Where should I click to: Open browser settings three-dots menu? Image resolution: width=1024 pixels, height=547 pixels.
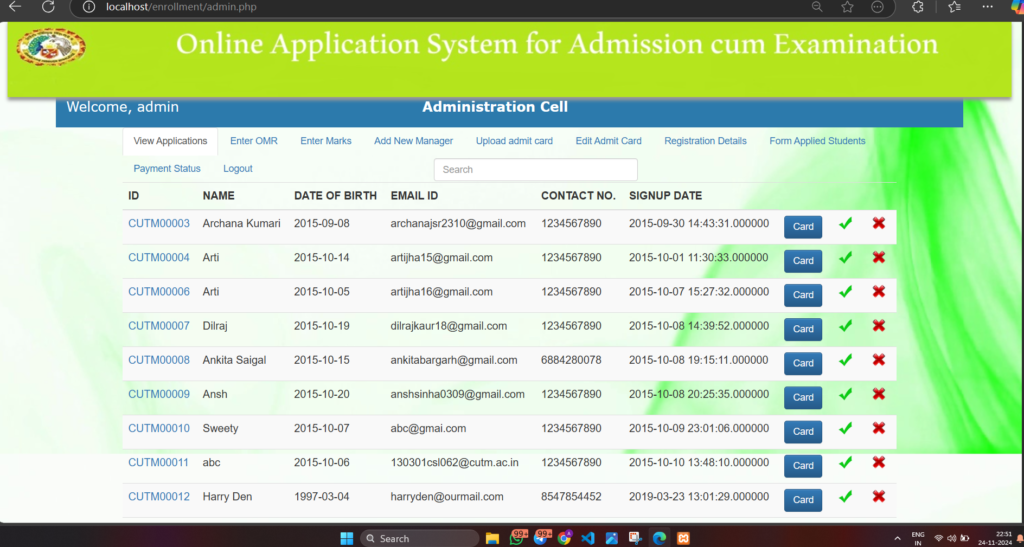pyautogui.click(x=987, y=7)
